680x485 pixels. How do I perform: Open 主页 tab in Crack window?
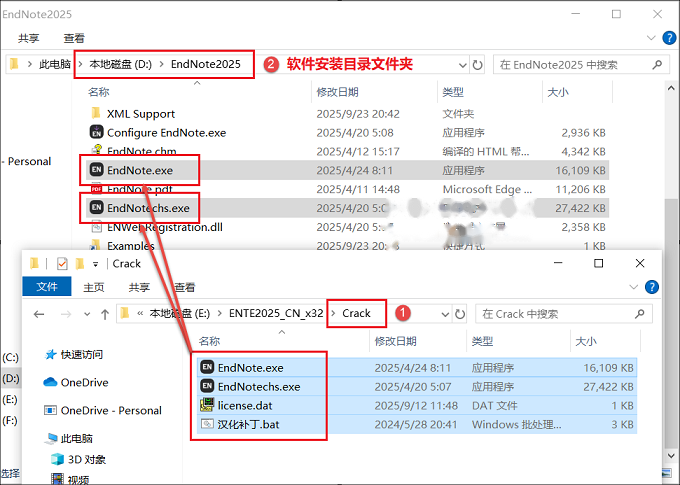pos(94,287)
